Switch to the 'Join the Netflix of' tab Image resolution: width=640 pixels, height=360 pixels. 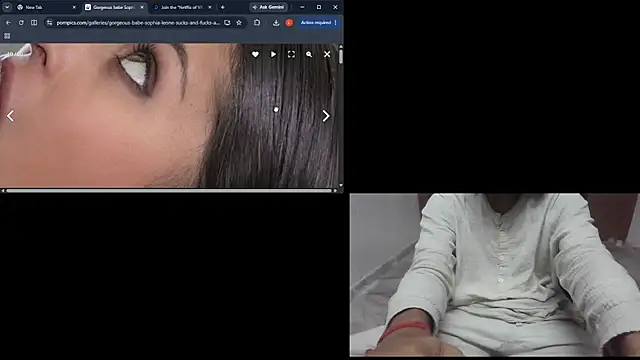pyautogui.click(x=182, y=7)
